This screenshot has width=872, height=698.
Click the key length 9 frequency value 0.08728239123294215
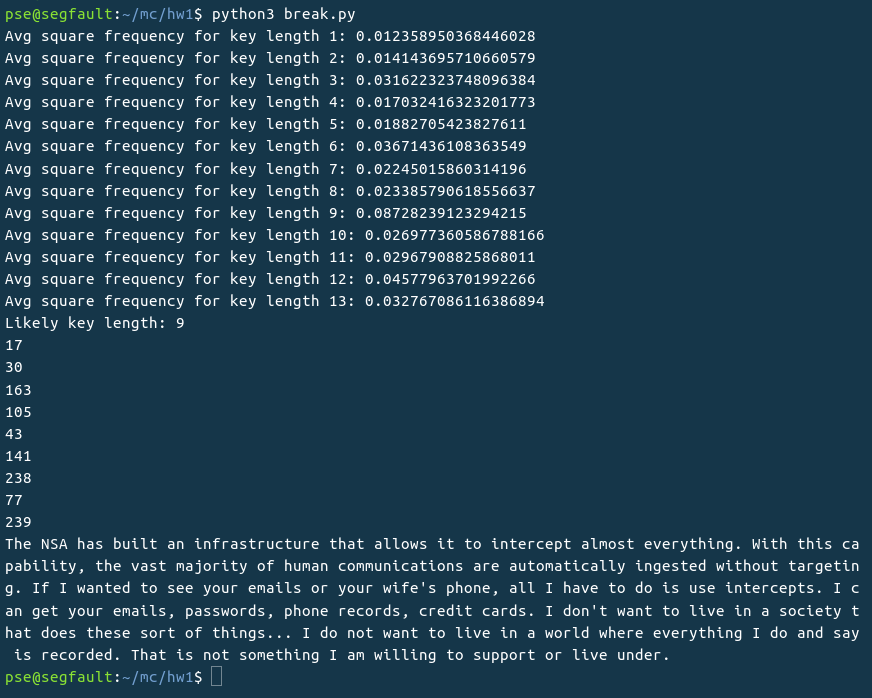[441, 213]
